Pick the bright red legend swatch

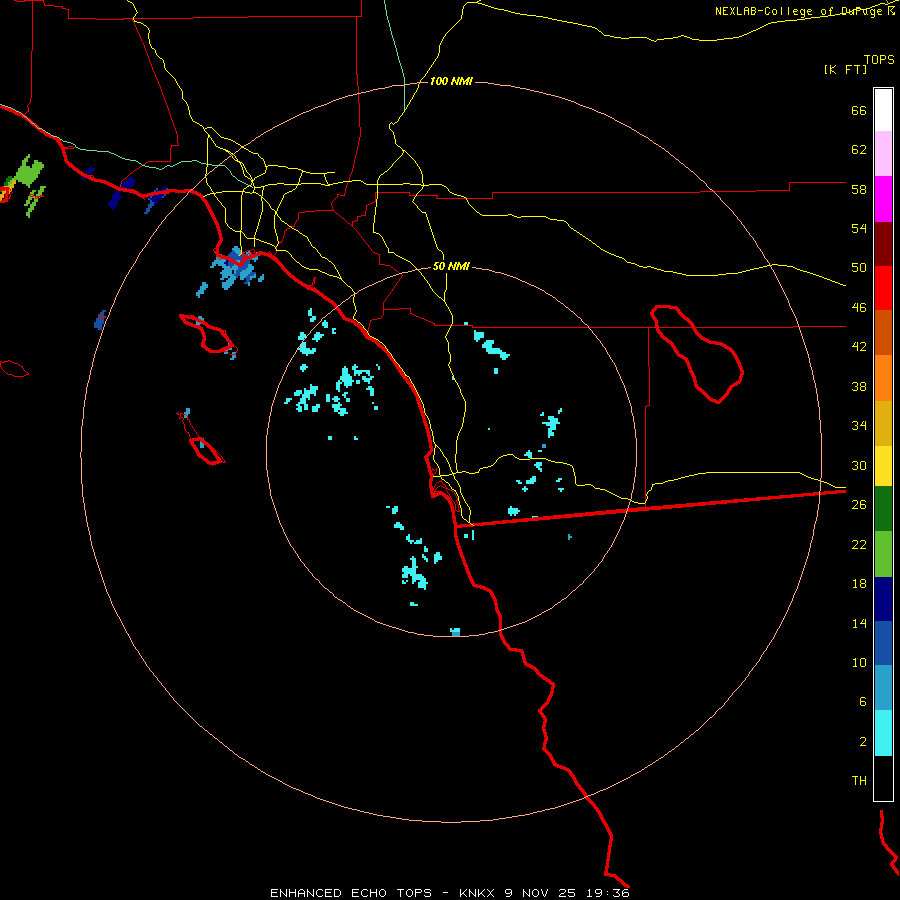click(883, 288)
